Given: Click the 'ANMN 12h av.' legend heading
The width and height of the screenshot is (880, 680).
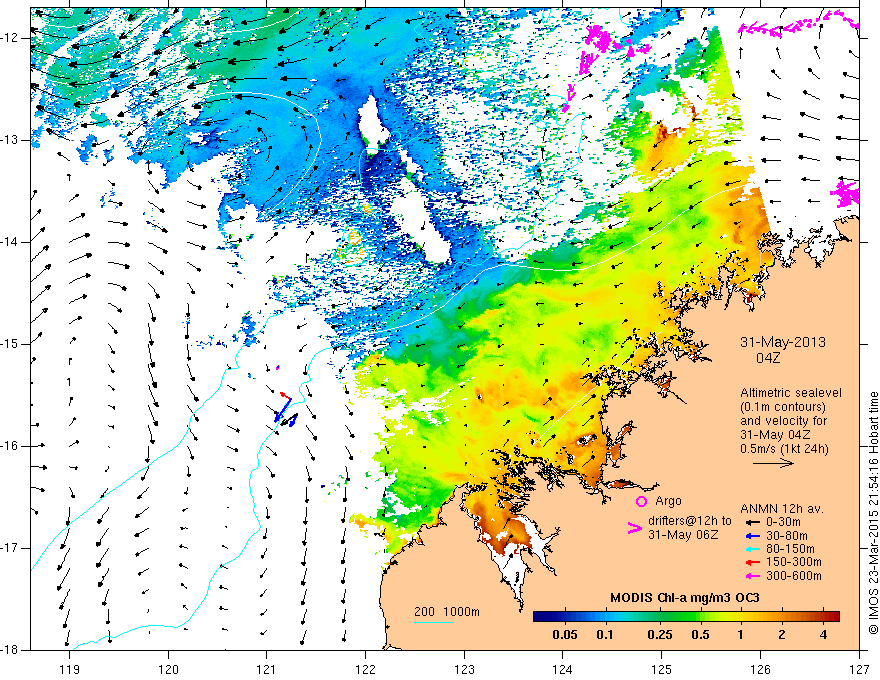Looking at the screenshot, I should click(782, 509).
